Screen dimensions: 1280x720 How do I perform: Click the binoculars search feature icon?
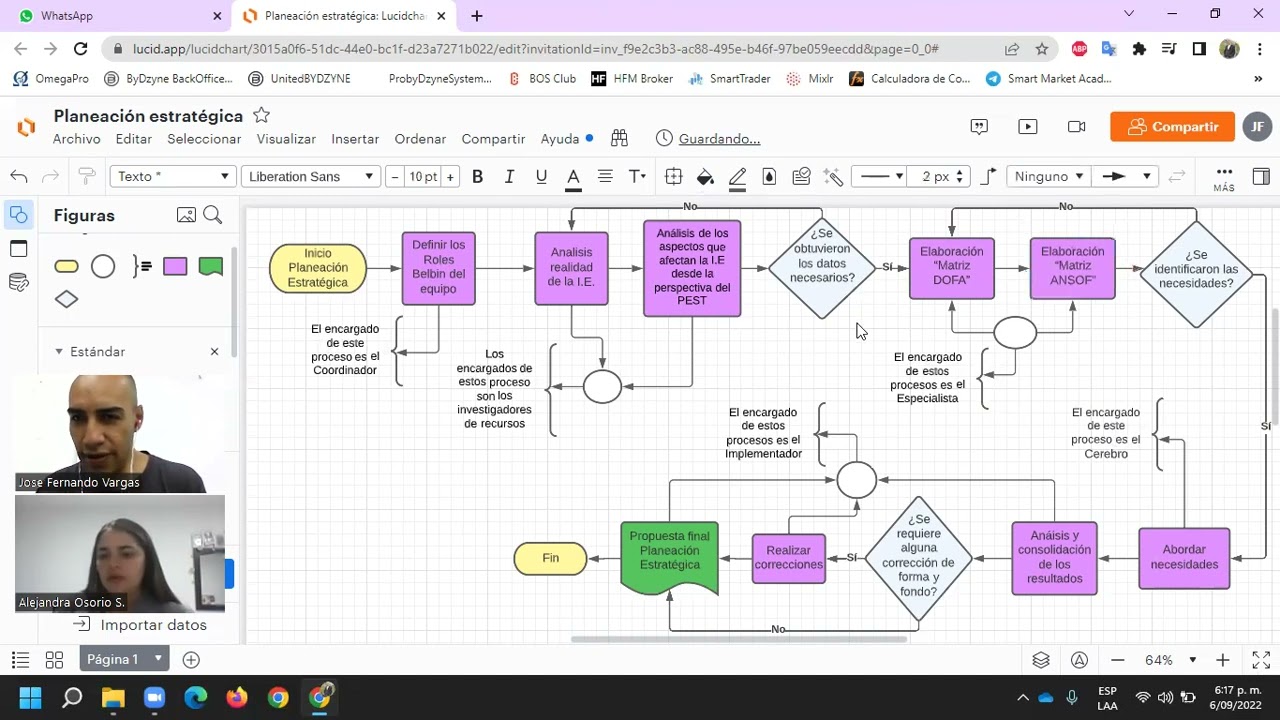pos(620,138)
